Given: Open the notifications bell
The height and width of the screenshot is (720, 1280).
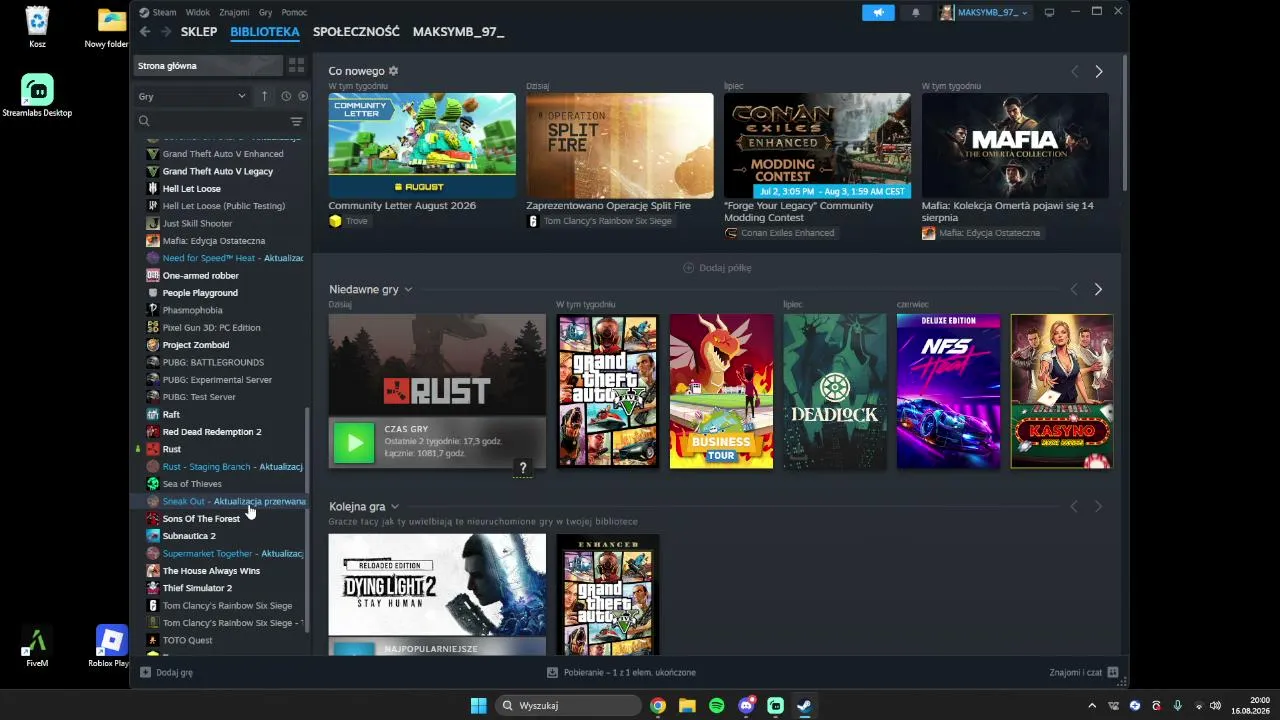Looking at the screenshot, I should (916, 12).
